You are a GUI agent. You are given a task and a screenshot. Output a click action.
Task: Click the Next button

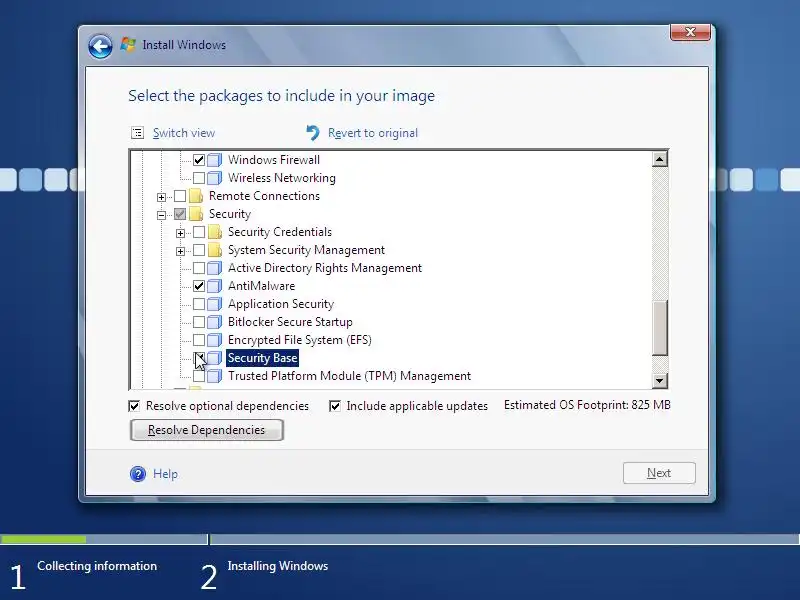click(659, 473)
